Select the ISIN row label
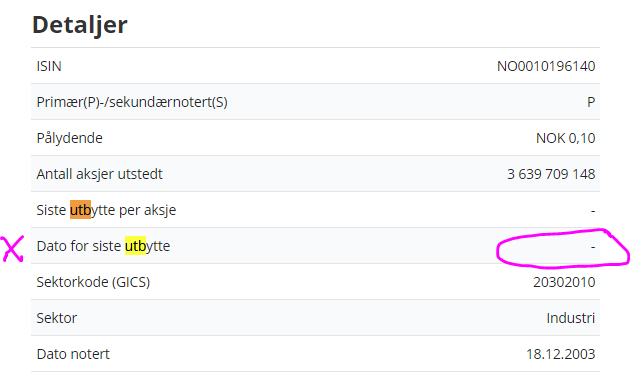This screenshot has width=630, height=383. coord(49,66)
